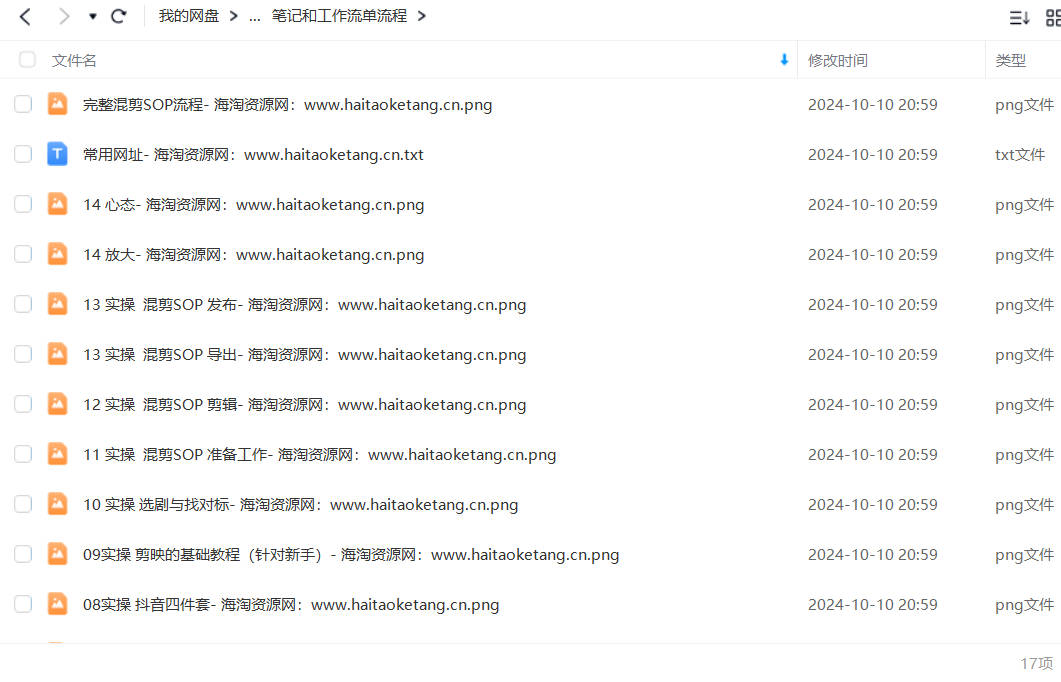The image size is (1061, 682).
Task: Tick checkbox for 11 实操 混剪SOP 准备工作
Action: [x=23, y=455]
